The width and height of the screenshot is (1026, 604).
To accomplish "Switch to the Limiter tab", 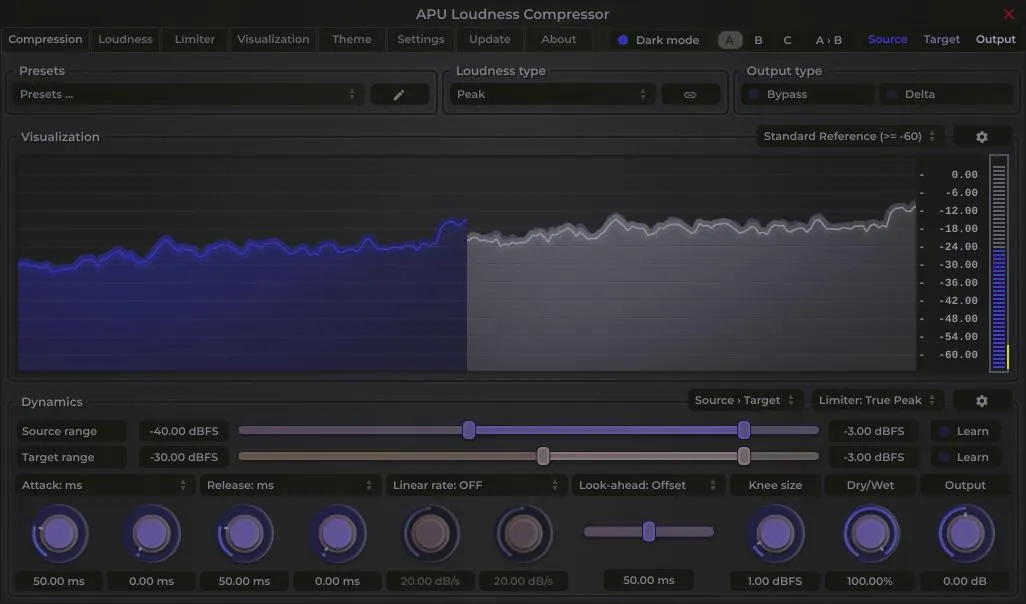I will pyautogui.click(x=194, y=39).
